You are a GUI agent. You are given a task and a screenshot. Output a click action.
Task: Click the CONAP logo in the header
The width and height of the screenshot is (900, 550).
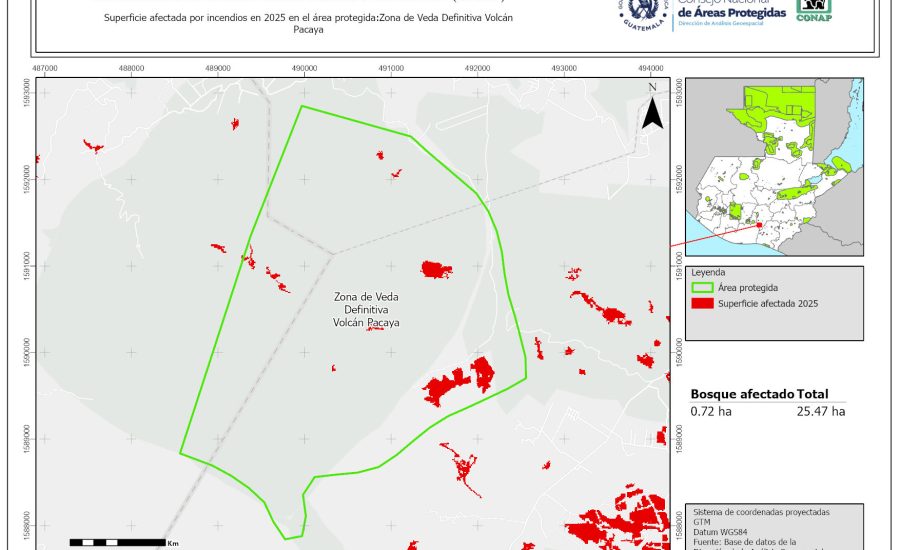pos(813,10)
